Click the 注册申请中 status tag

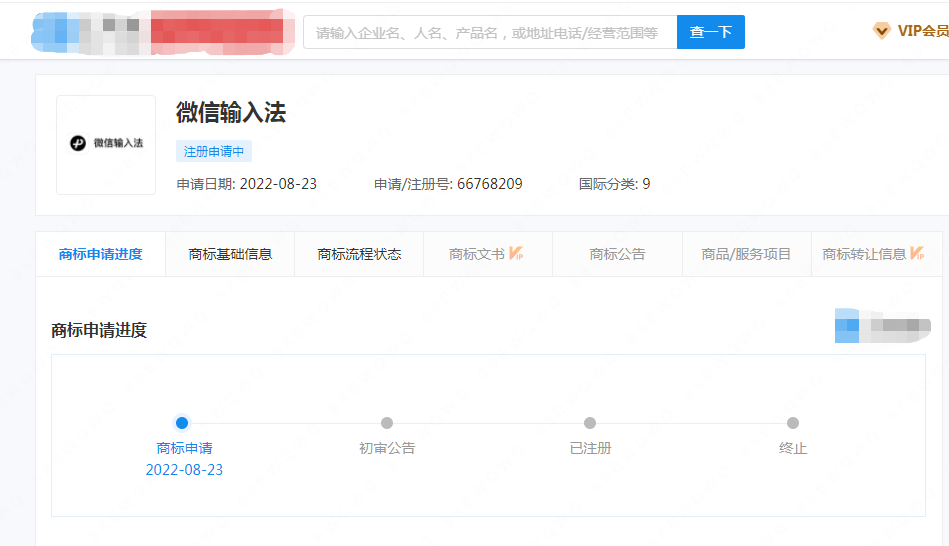point(214,151)
